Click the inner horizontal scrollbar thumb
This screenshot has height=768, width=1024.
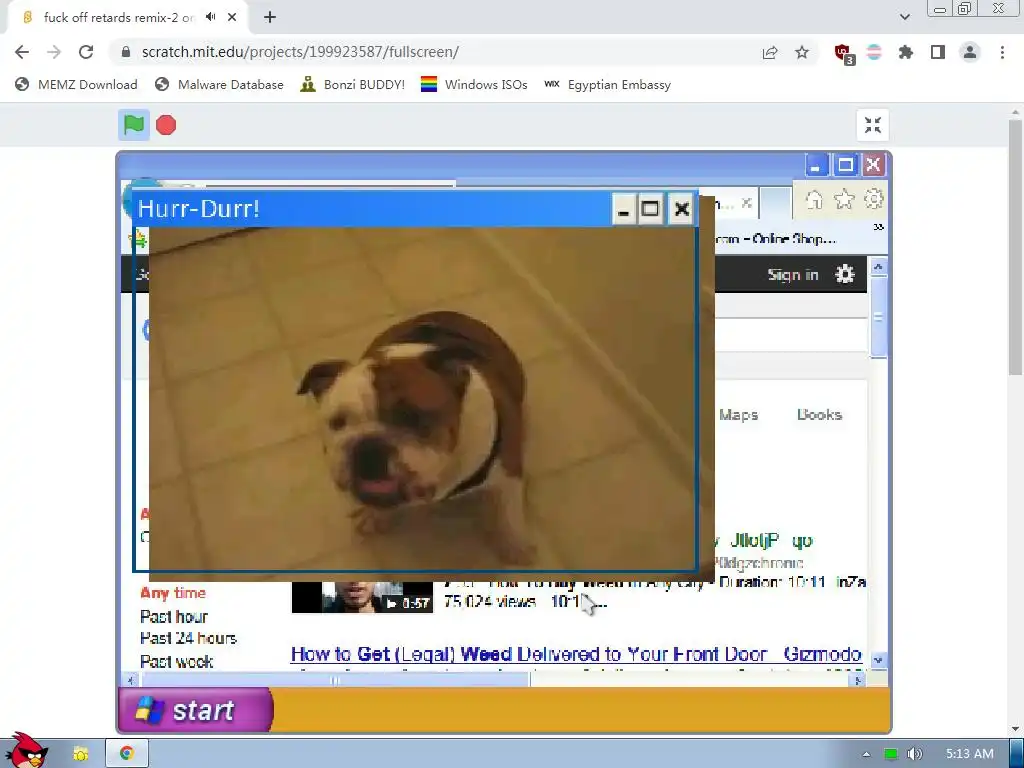pyautogui.click(x=335, y=680)
